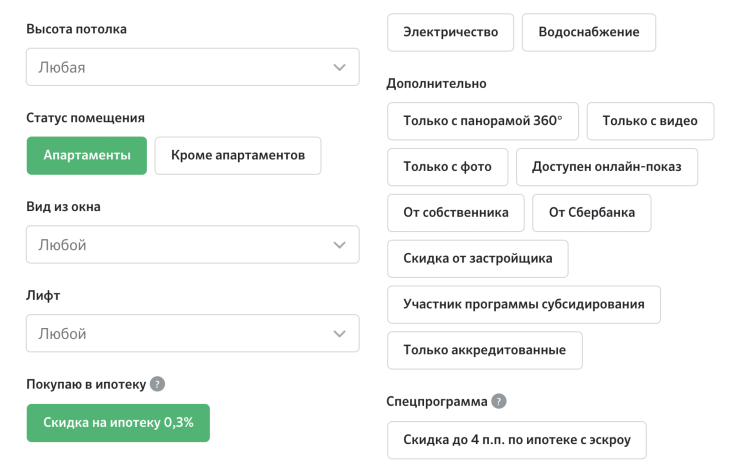Select Только с панорамой 360° filter
The height and width of the screenshot is (466, 745).
(483, 121)
